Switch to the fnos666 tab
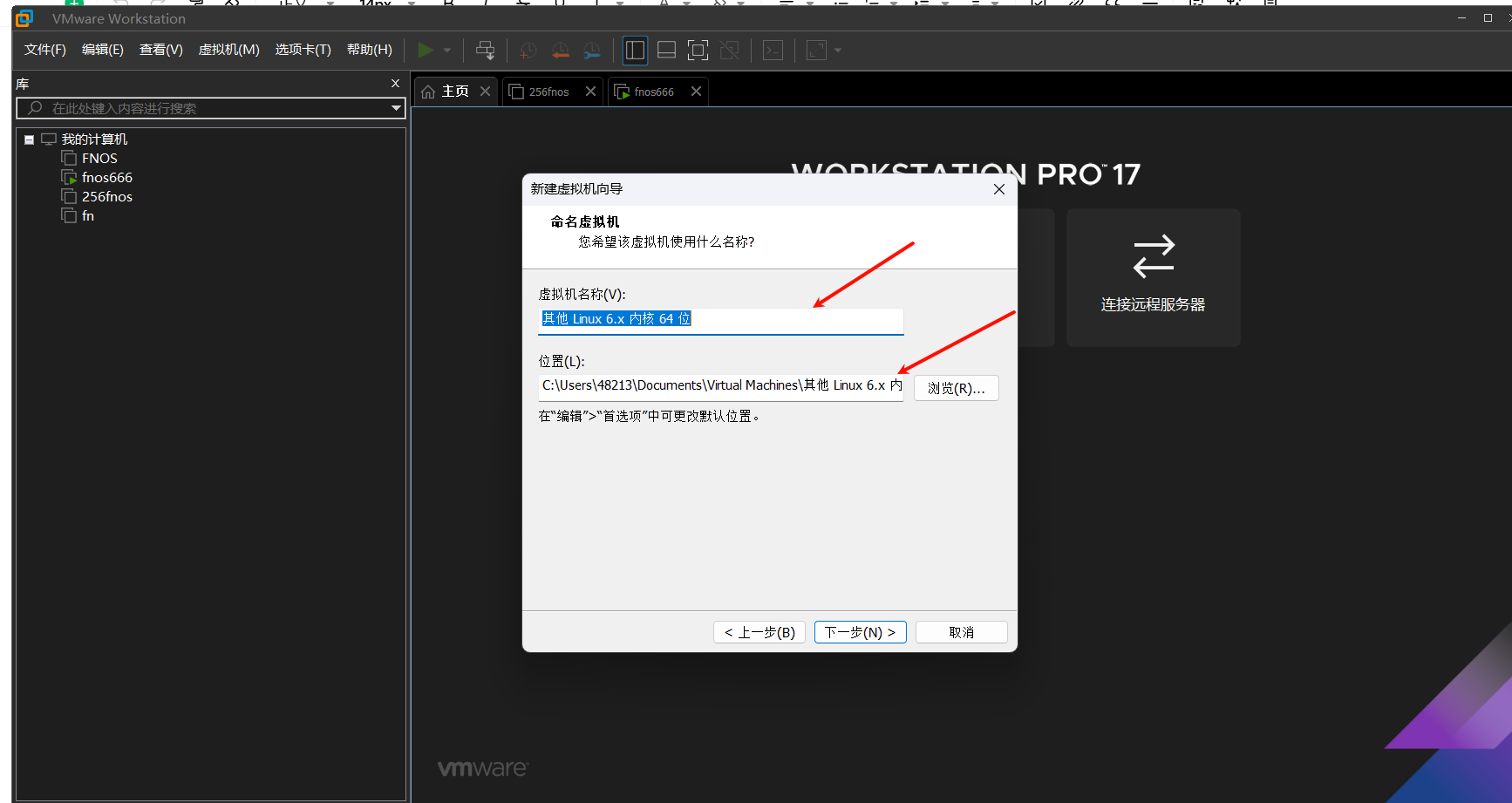Viewport: 1512px width, 803px height. pos(654,92)
